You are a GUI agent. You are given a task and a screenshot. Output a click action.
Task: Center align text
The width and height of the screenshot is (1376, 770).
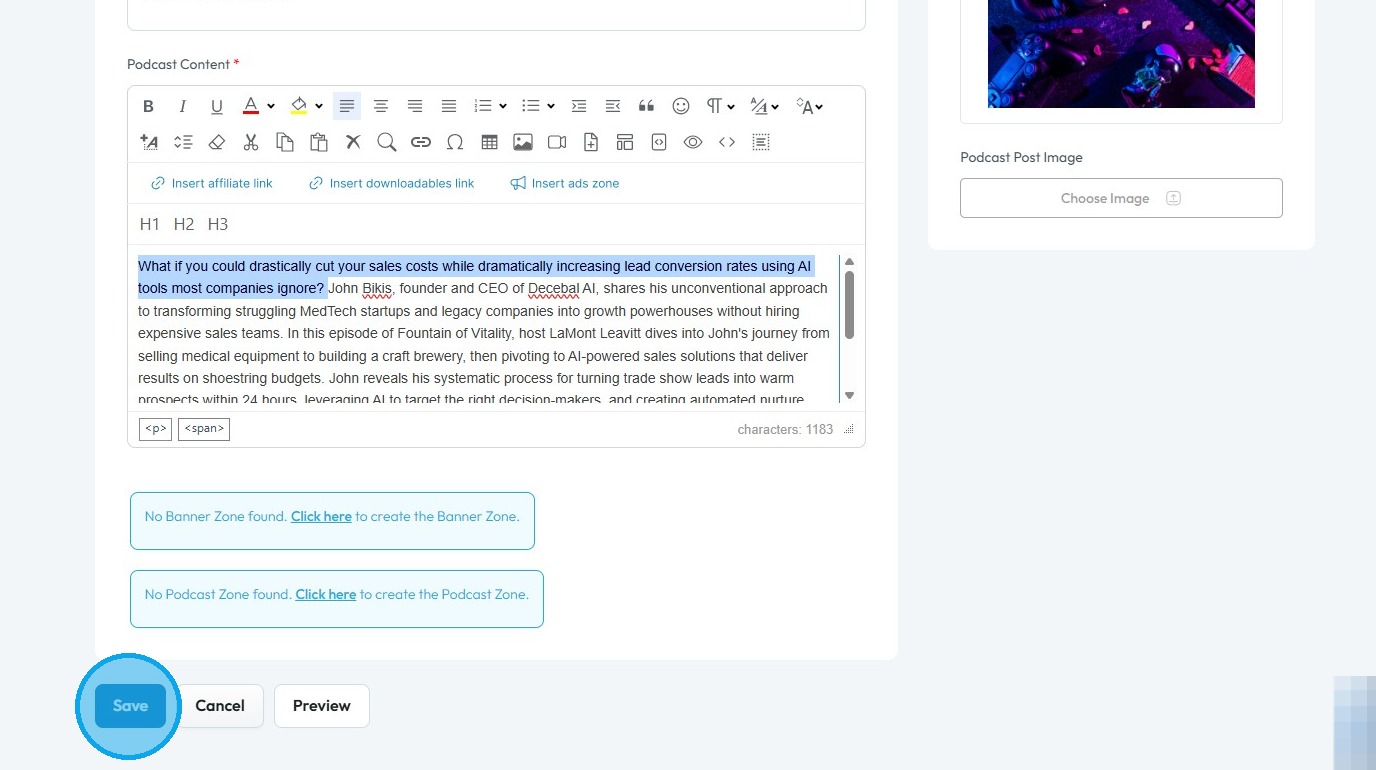381,106
